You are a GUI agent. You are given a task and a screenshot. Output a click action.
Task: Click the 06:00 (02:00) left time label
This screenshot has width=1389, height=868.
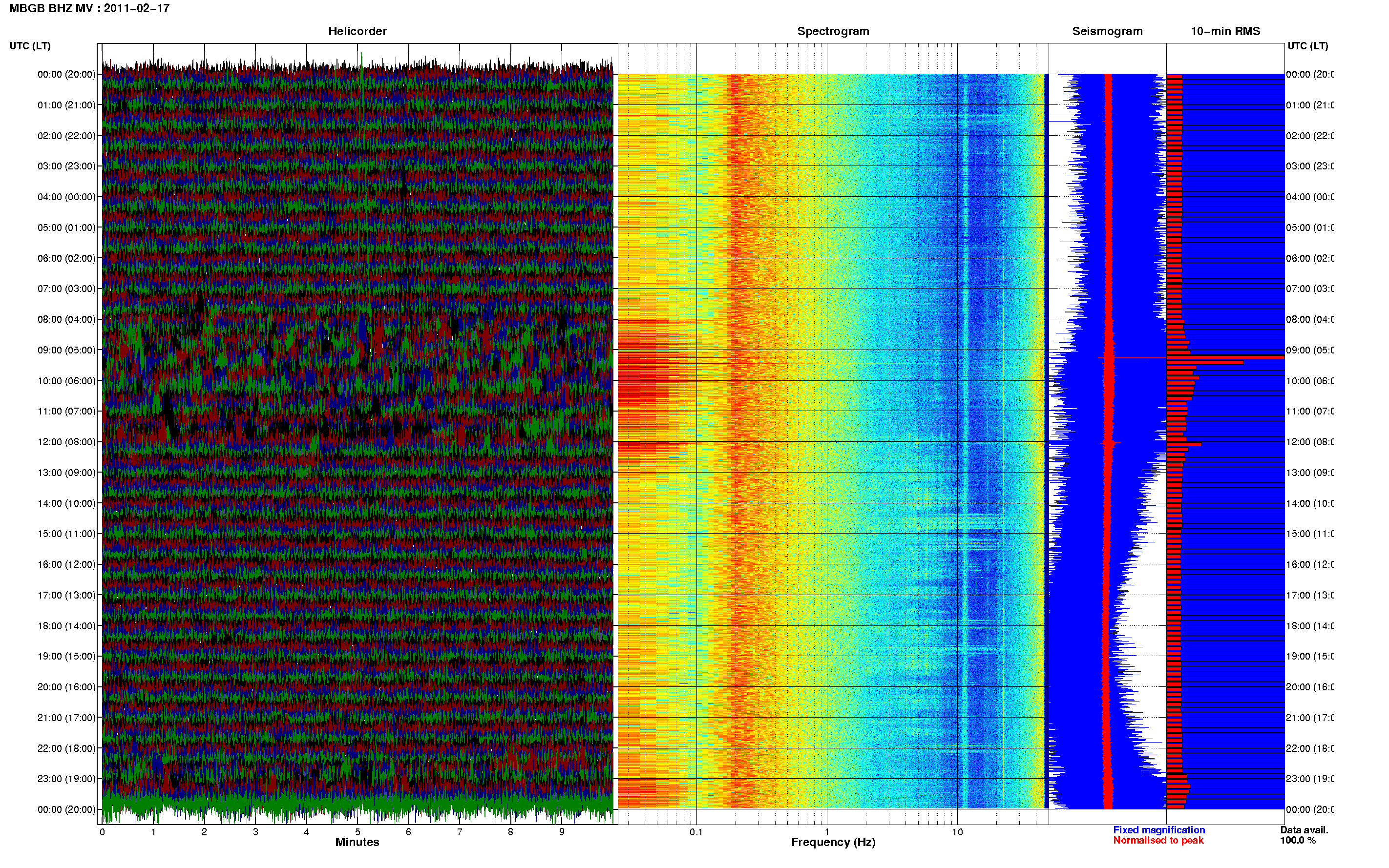coord(66,258)
